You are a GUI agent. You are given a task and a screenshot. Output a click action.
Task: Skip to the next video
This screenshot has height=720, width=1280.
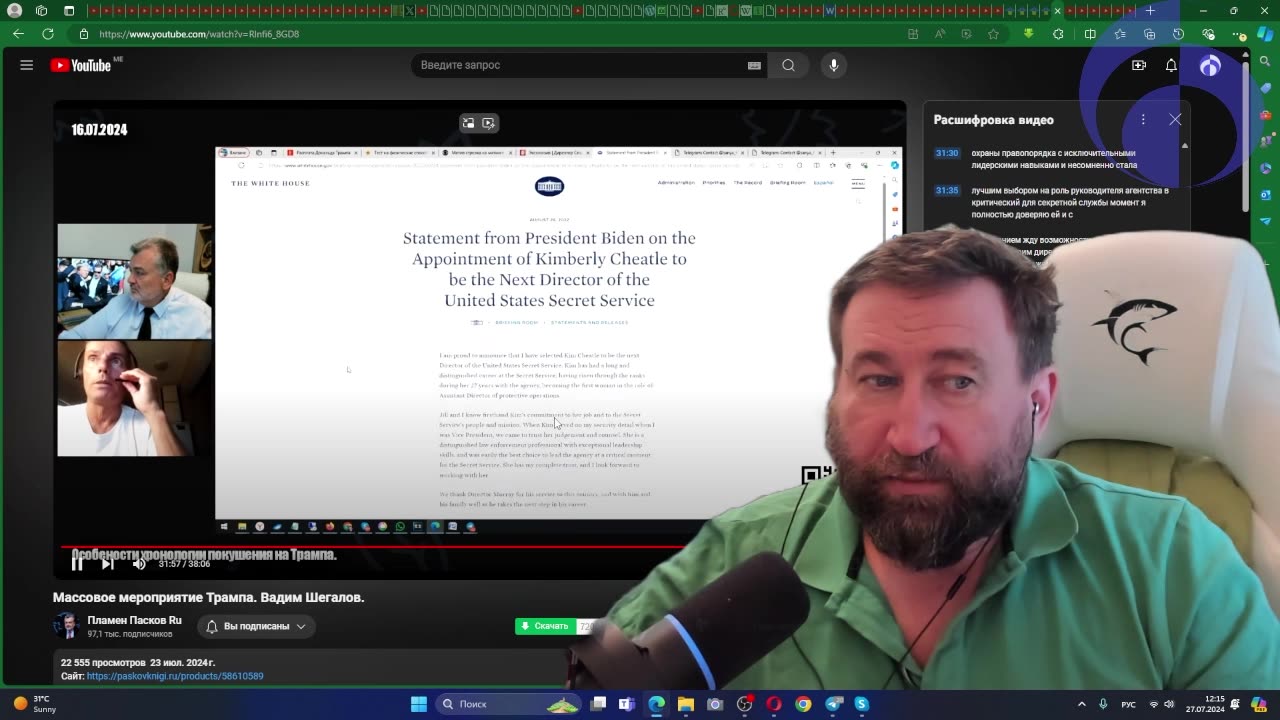[x=108, y=564]
